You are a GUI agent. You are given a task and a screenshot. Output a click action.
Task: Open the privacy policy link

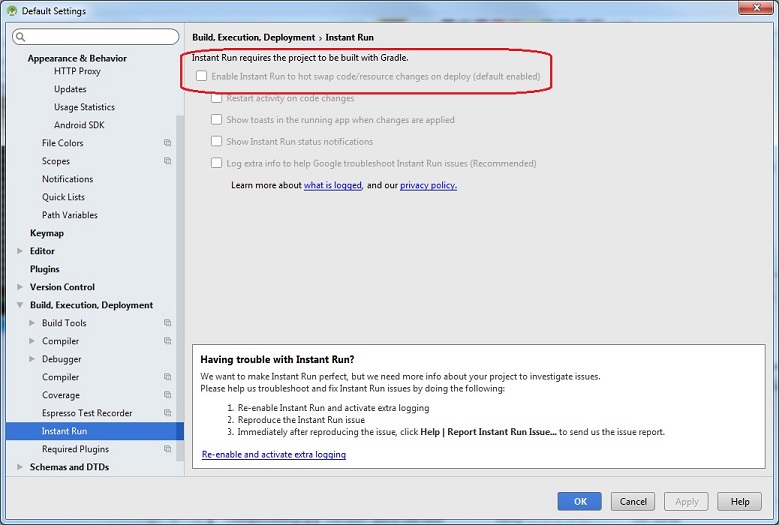(428, 185)
